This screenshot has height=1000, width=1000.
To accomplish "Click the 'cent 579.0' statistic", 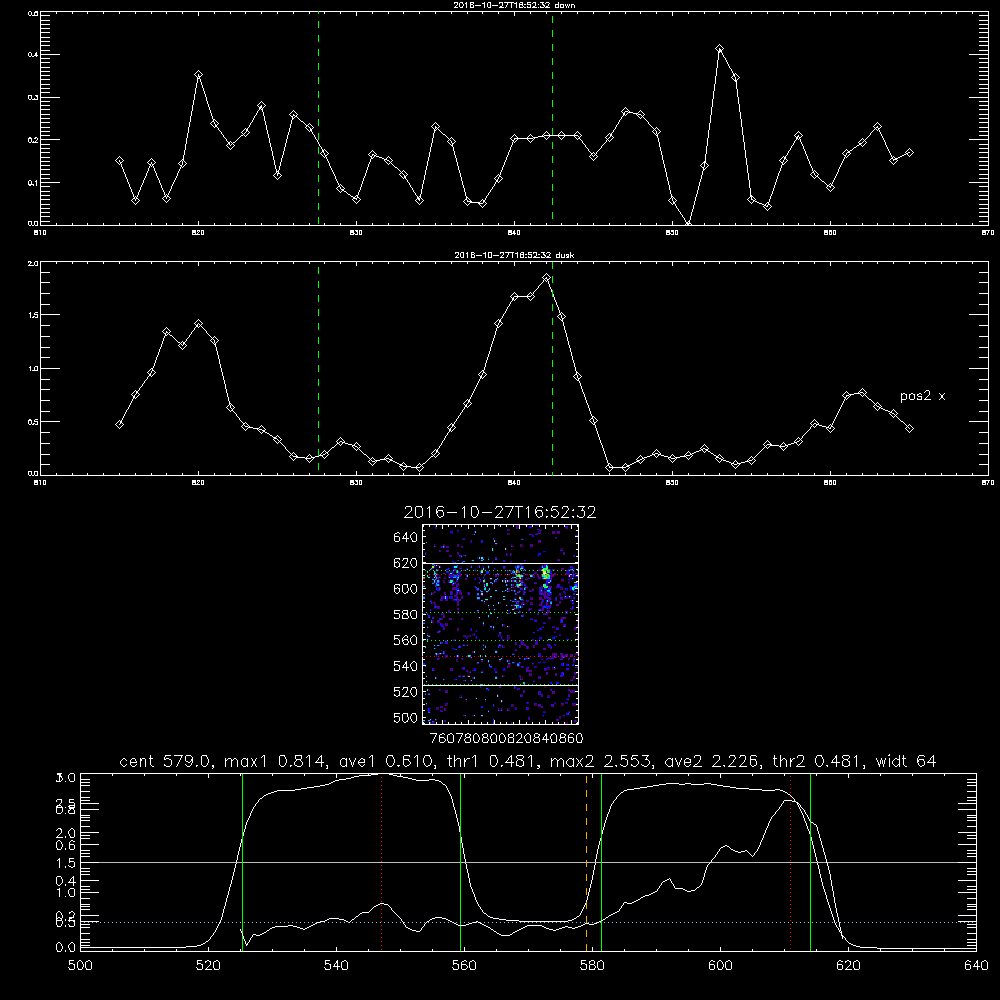I will [x=165, y=761].
